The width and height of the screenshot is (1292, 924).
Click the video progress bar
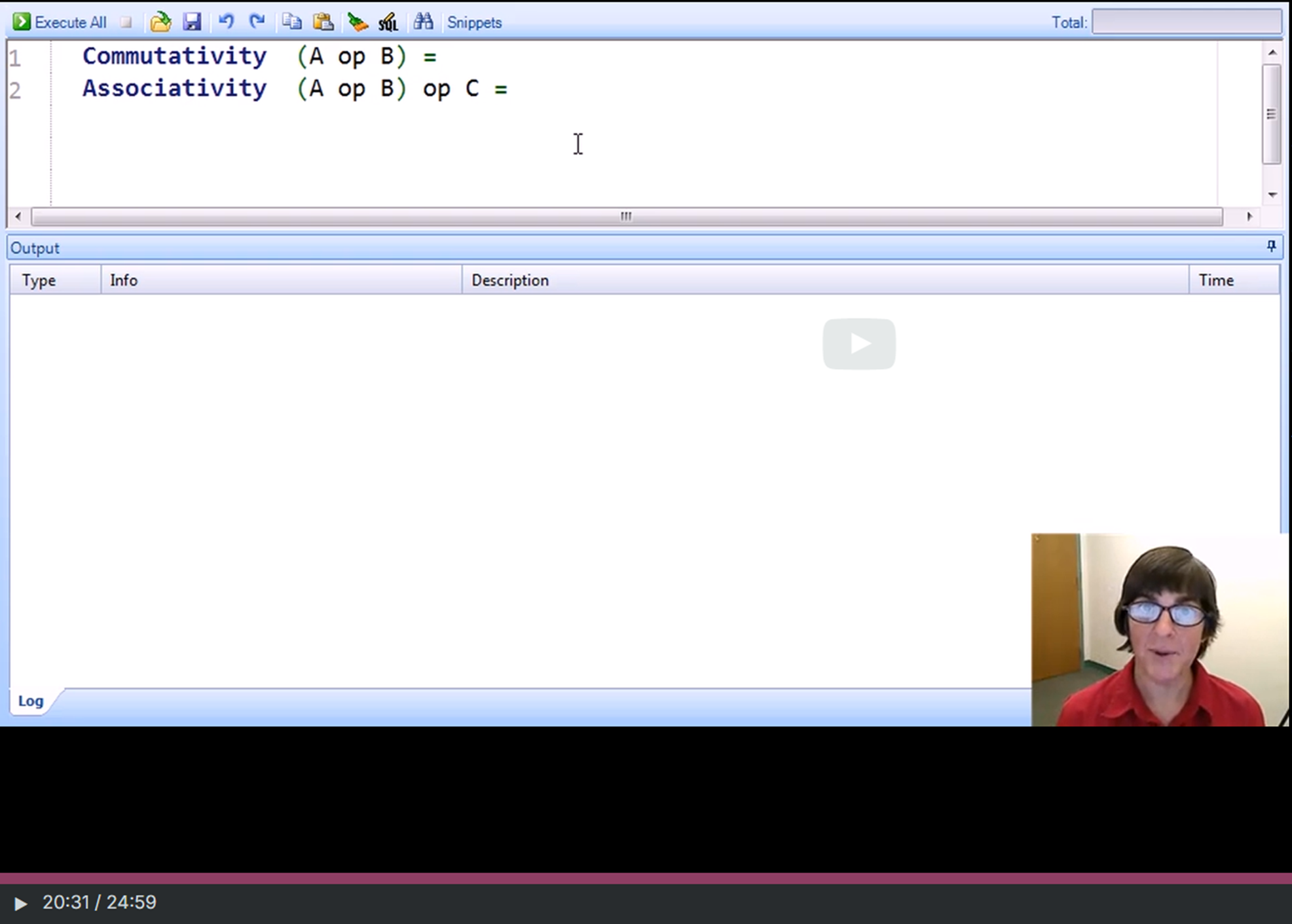tap(646, 878)
